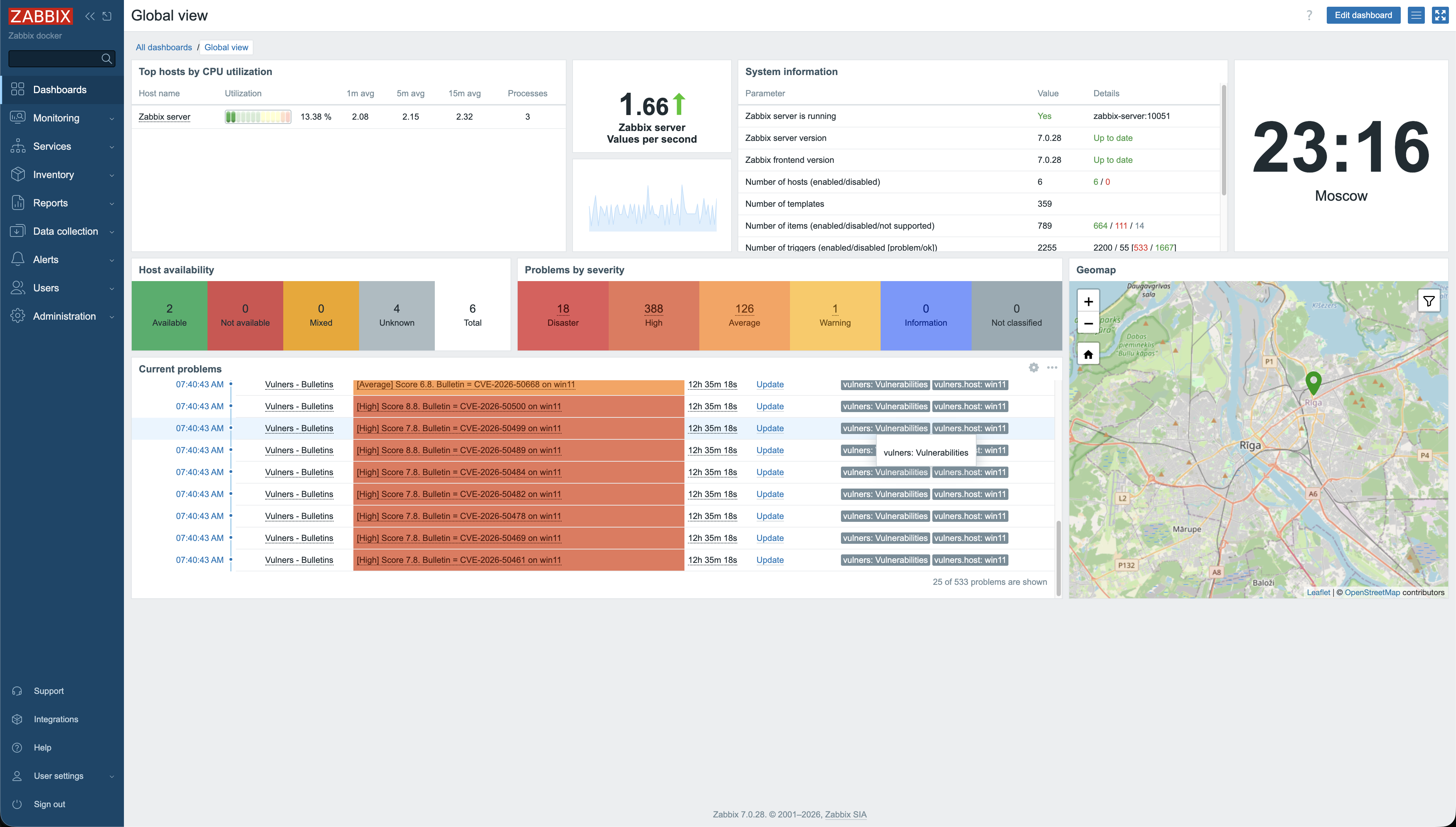Open Monitoring section in sidebar

62,118
